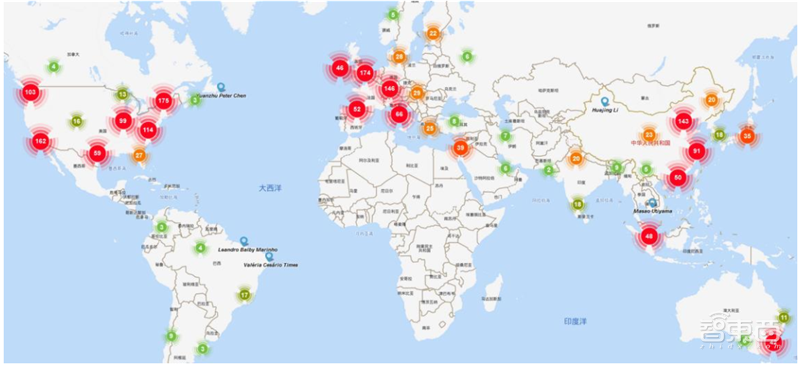
Task: Click the green 6 cluster near the Persian Gulf
Action: [x=505, y=168]
